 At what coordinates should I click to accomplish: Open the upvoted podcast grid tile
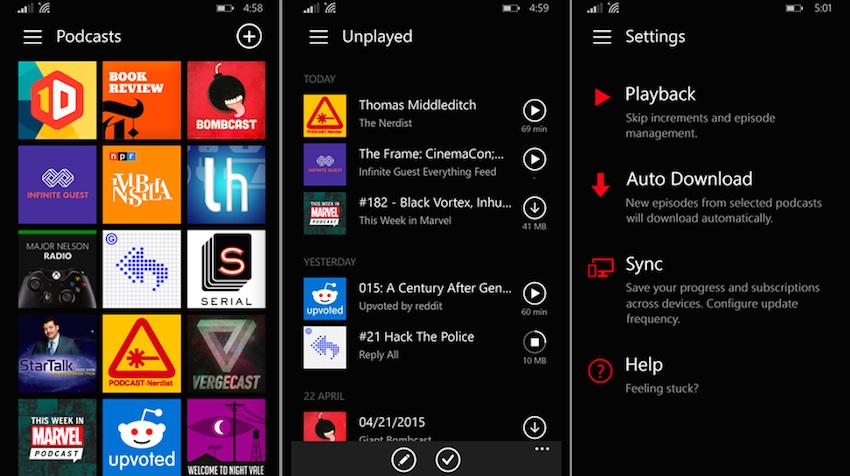141,438
